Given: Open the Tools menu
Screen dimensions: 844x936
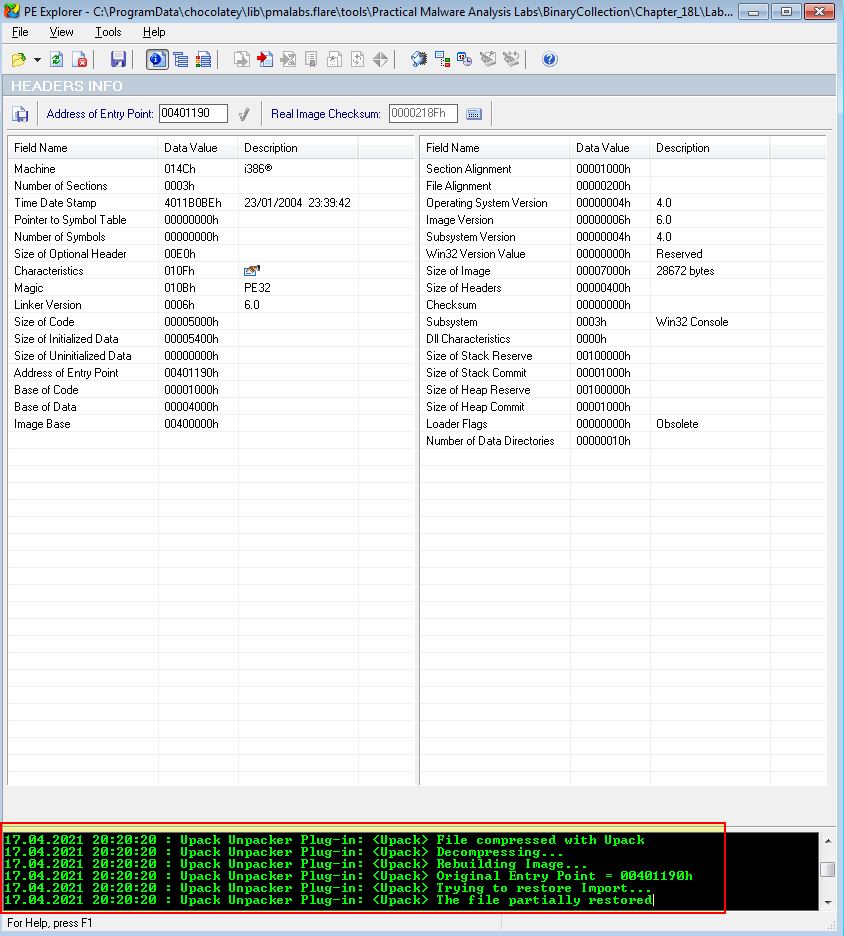Looking at the screenshot, I should point(108,32).
